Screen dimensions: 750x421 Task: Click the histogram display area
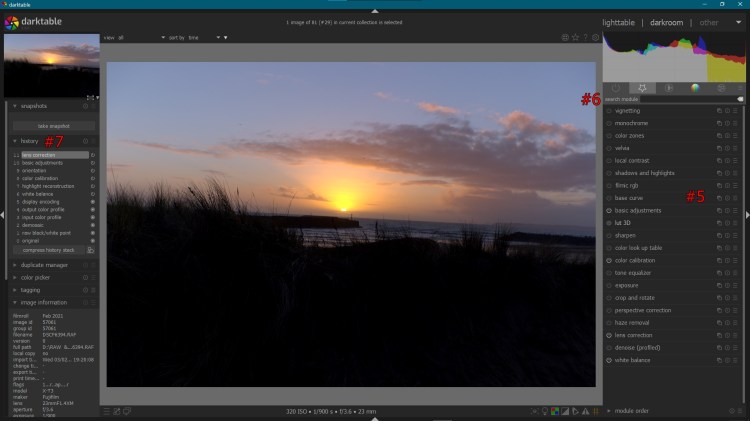[674, 58]
